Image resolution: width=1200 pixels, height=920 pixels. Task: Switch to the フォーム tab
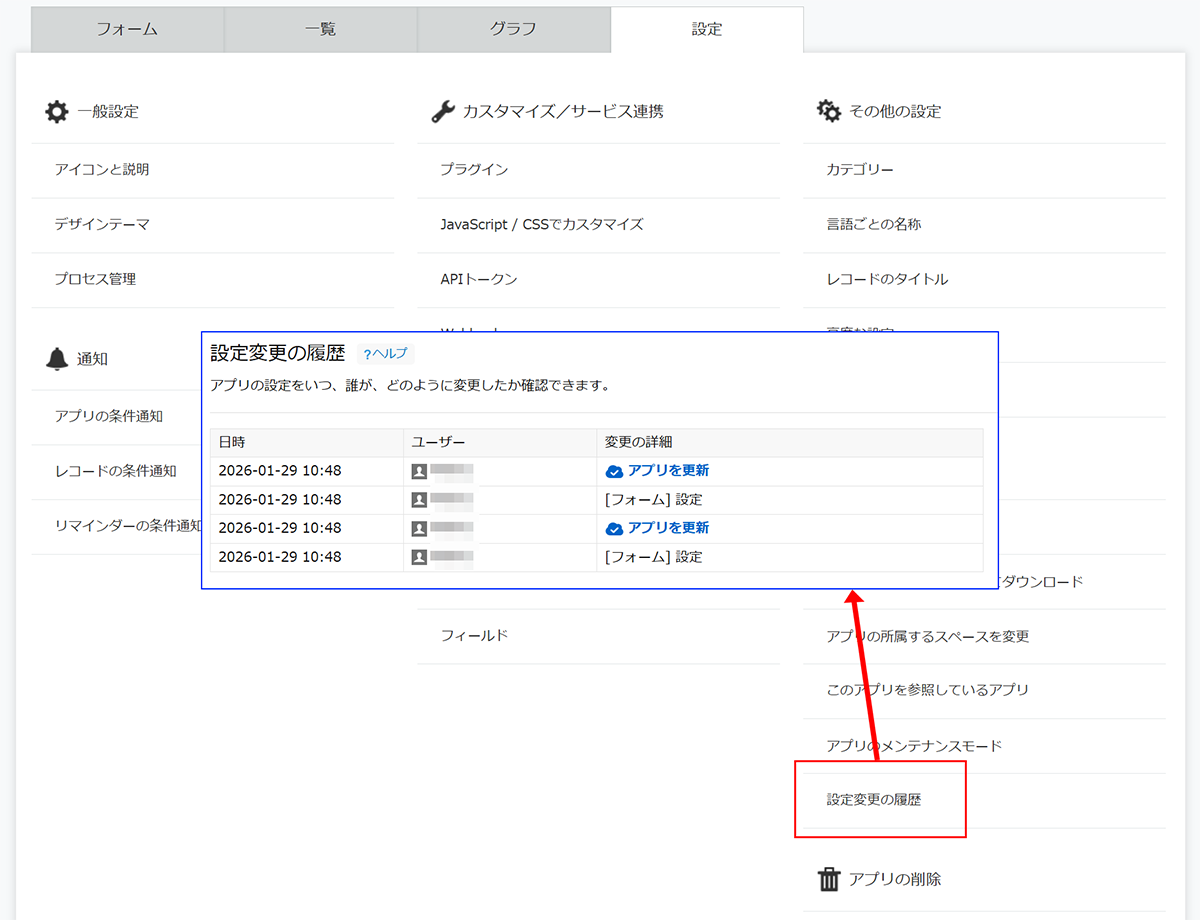tap(127, 29)
